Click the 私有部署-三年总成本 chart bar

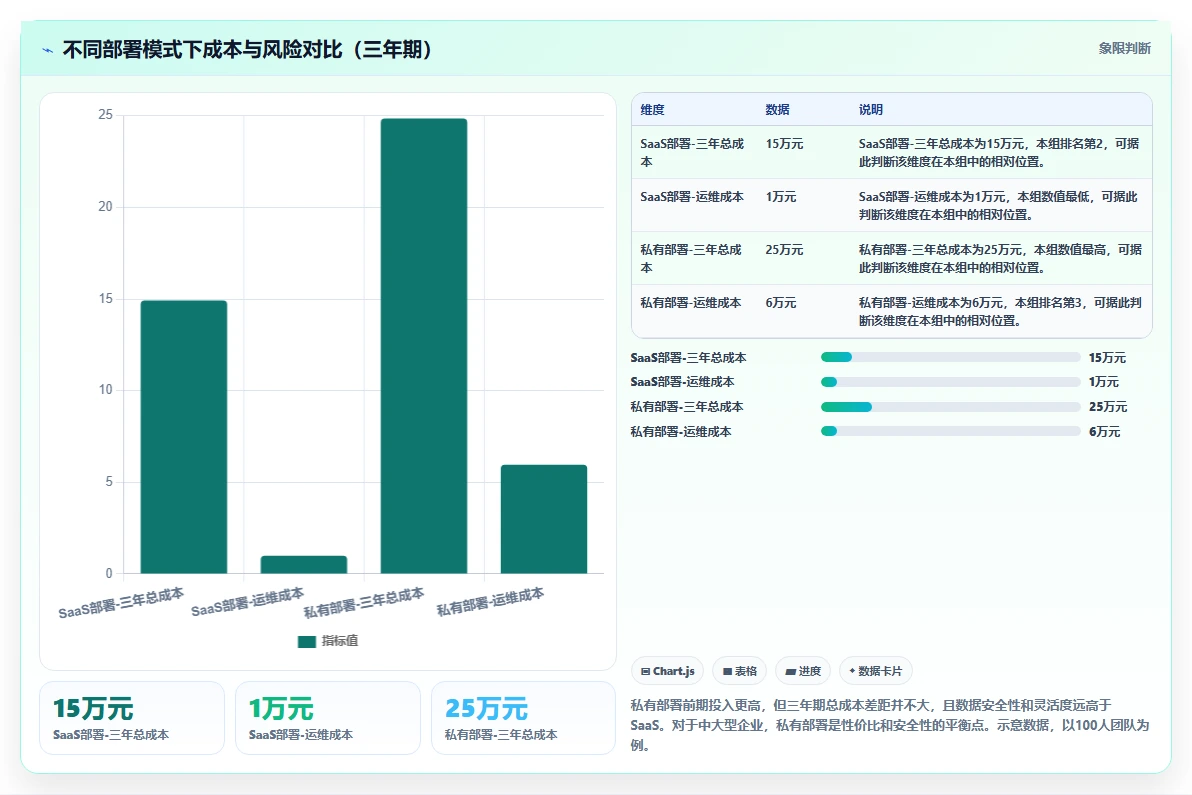(x=424, y=346)
